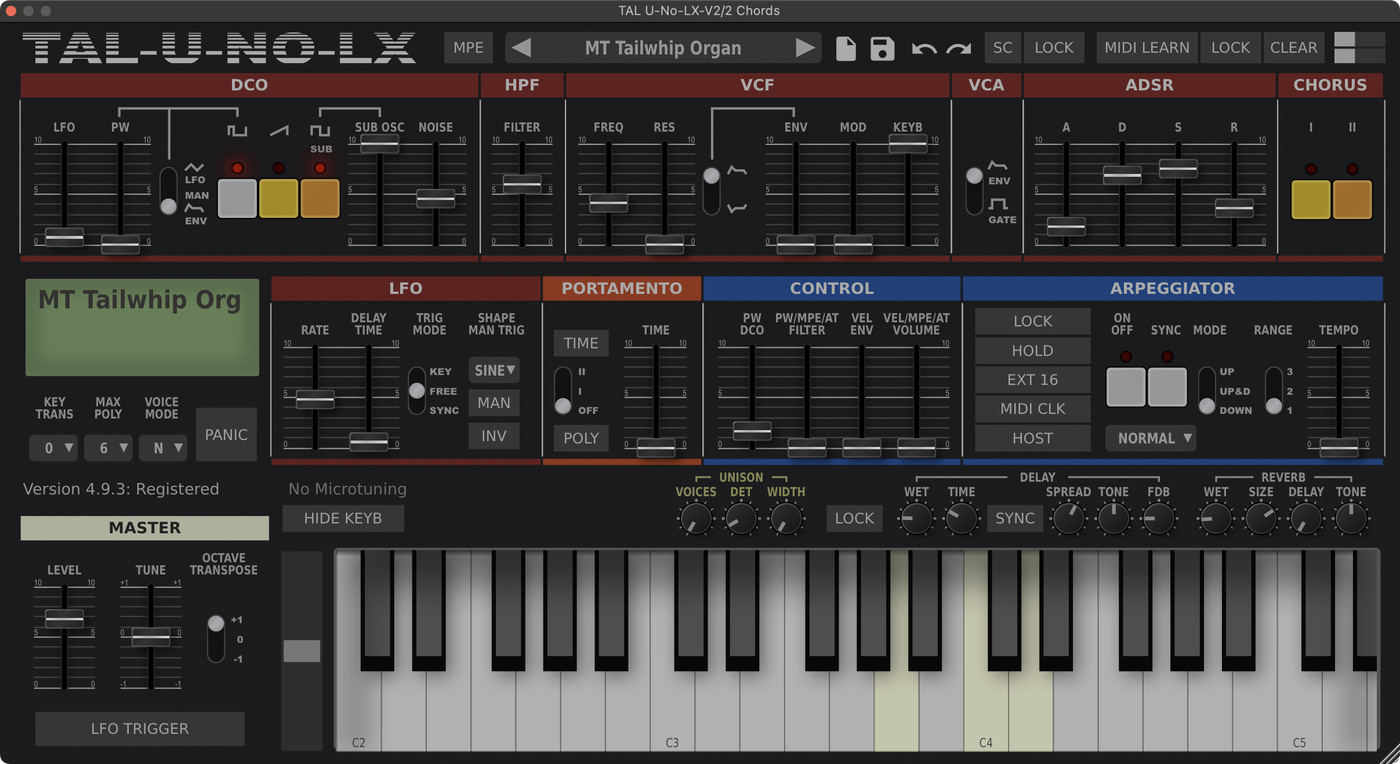This screenshot has height=764, width=1400.
Task: Toggle the DCO sawtooth wave button
Action: 279,198
